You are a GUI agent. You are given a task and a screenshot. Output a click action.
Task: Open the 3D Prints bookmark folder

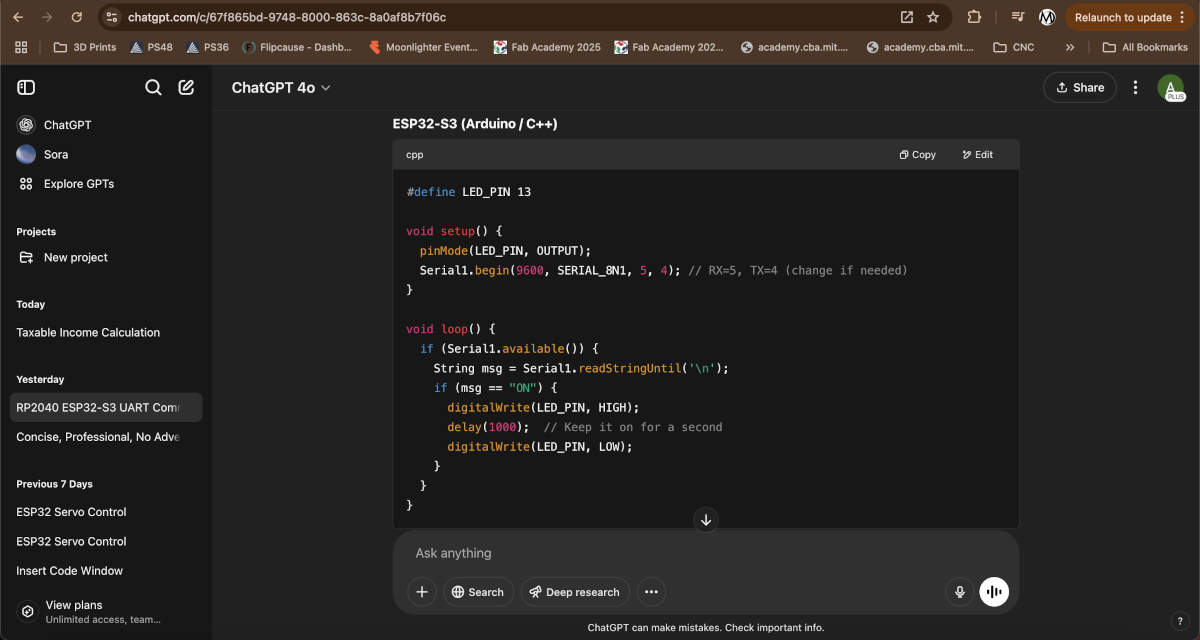[84, 47]
